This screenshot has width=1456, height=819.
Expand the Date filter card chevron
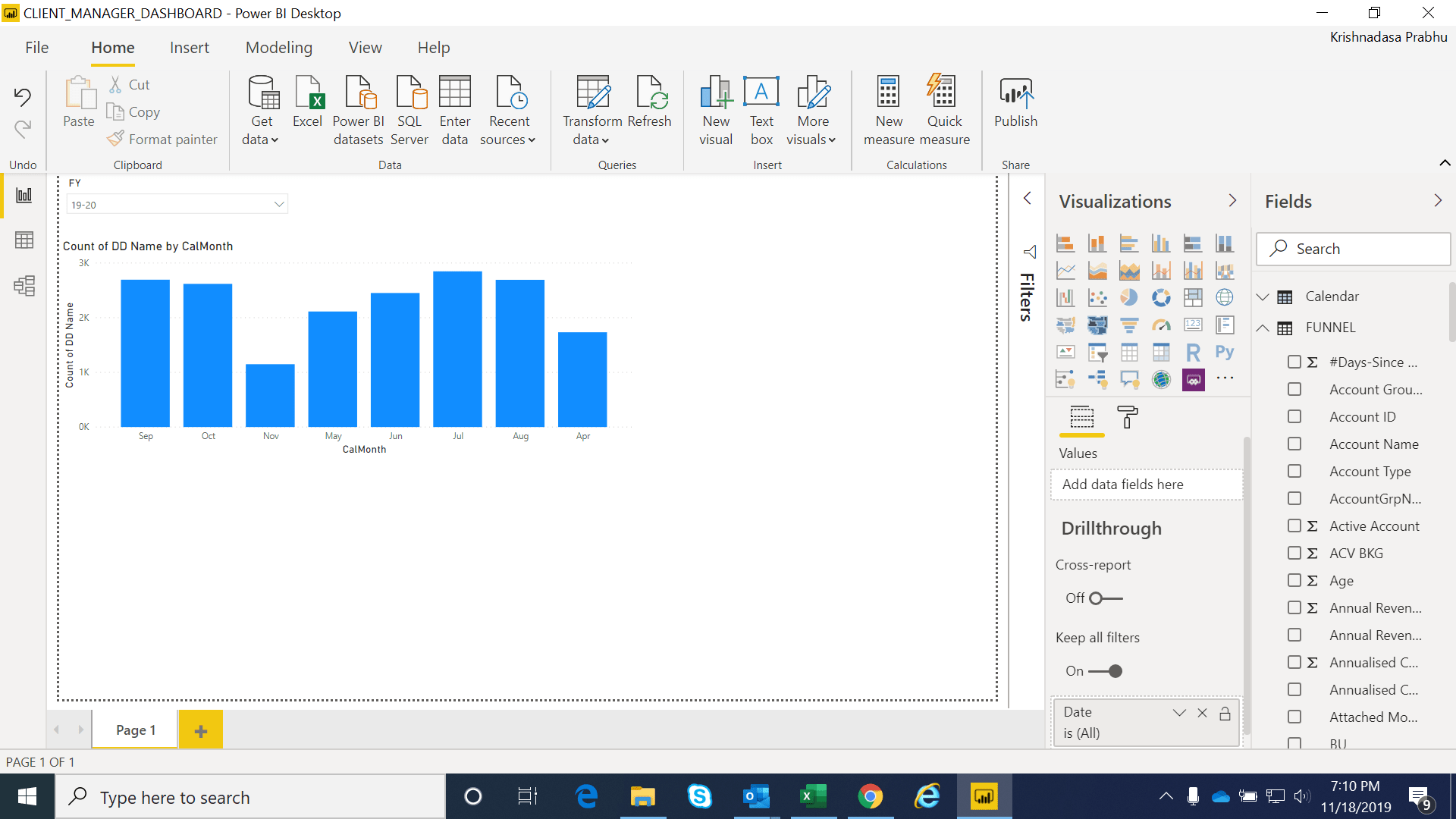tap(1179, 713)
